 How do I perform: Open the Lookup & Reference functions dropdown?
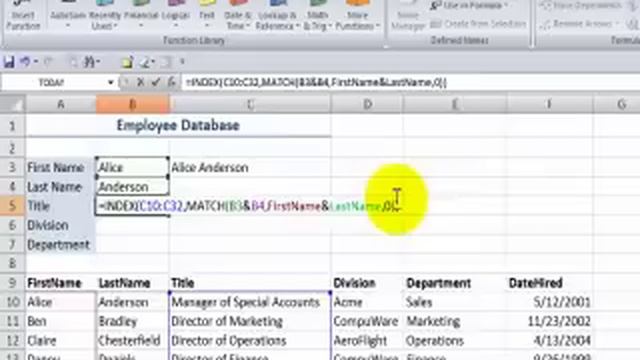pos(277,16)
